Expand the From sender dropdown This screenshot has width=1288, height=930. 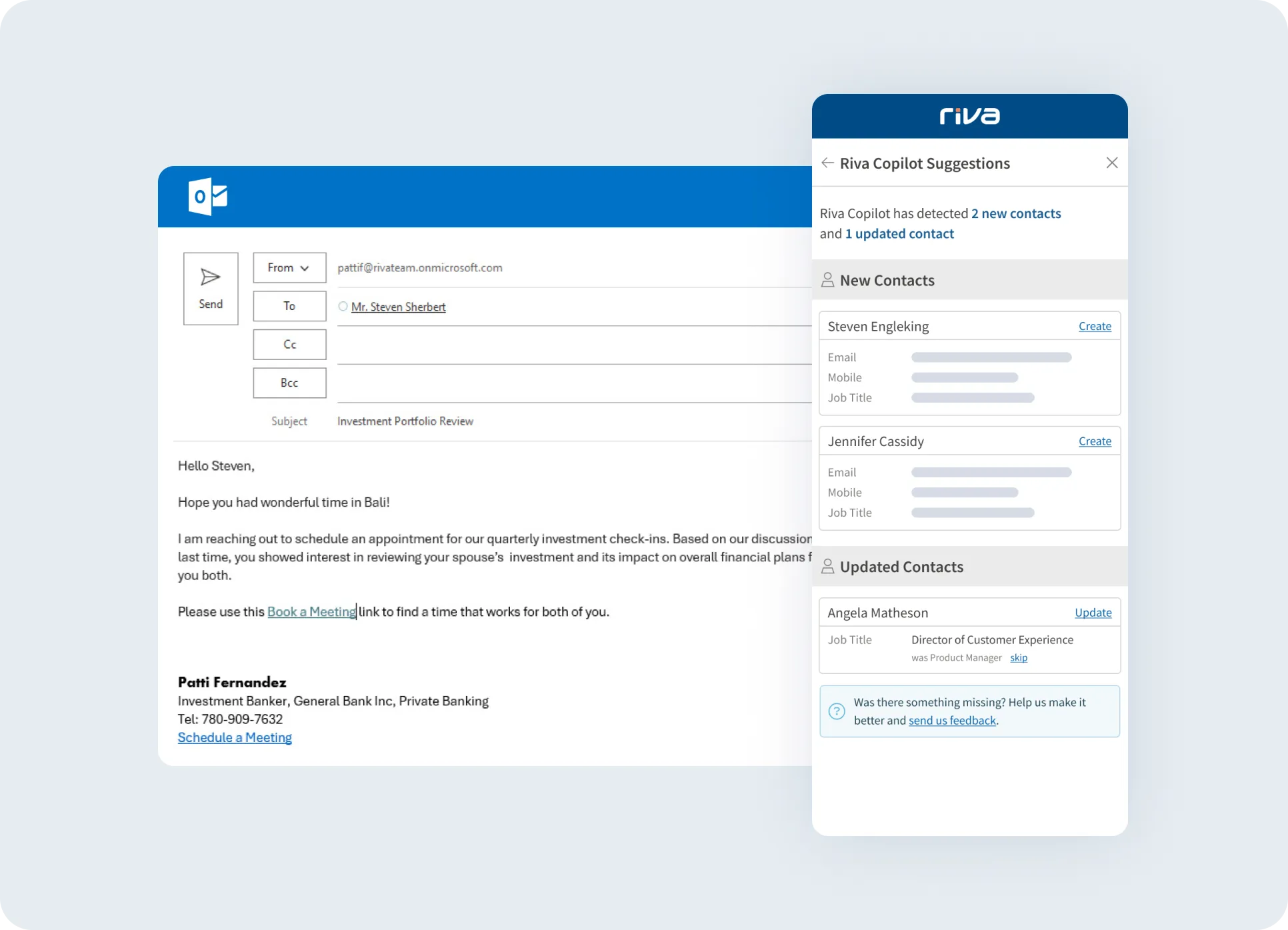[x=288, y=267]
